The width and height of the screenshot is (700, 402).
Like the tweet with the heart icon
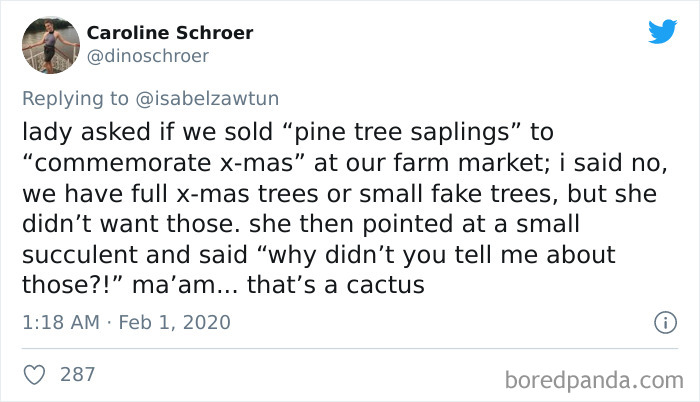(x=34, y=374)
